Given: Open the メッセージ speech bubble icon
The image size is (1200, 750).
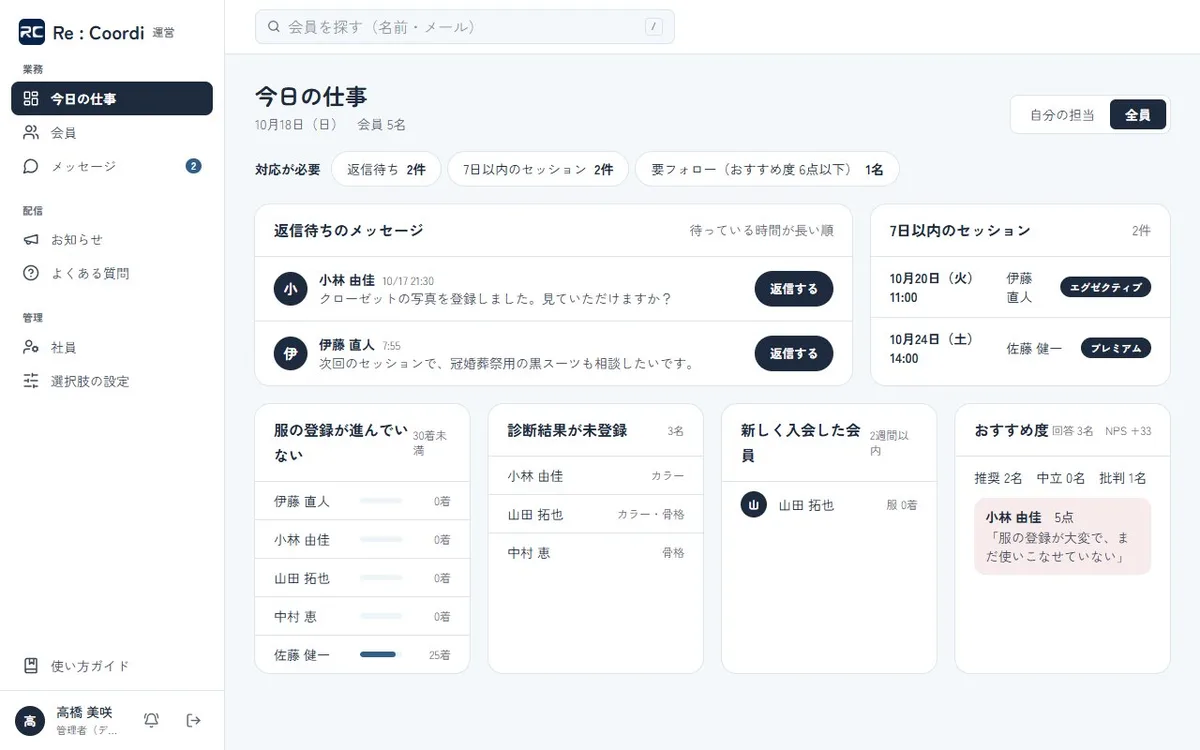Looking at the screenshot, I should coord(31,166).
